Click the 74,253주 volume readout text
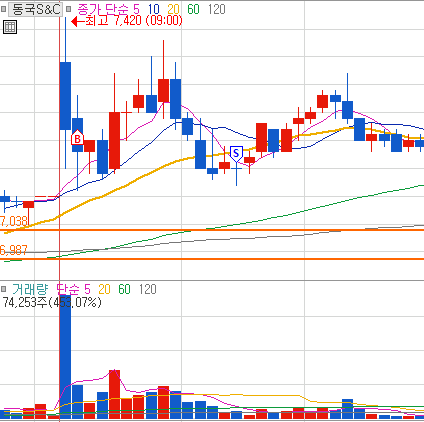Image resolution: width=424 pixels, height=422 pixels. pyautogui.click(x=25, y=302)
